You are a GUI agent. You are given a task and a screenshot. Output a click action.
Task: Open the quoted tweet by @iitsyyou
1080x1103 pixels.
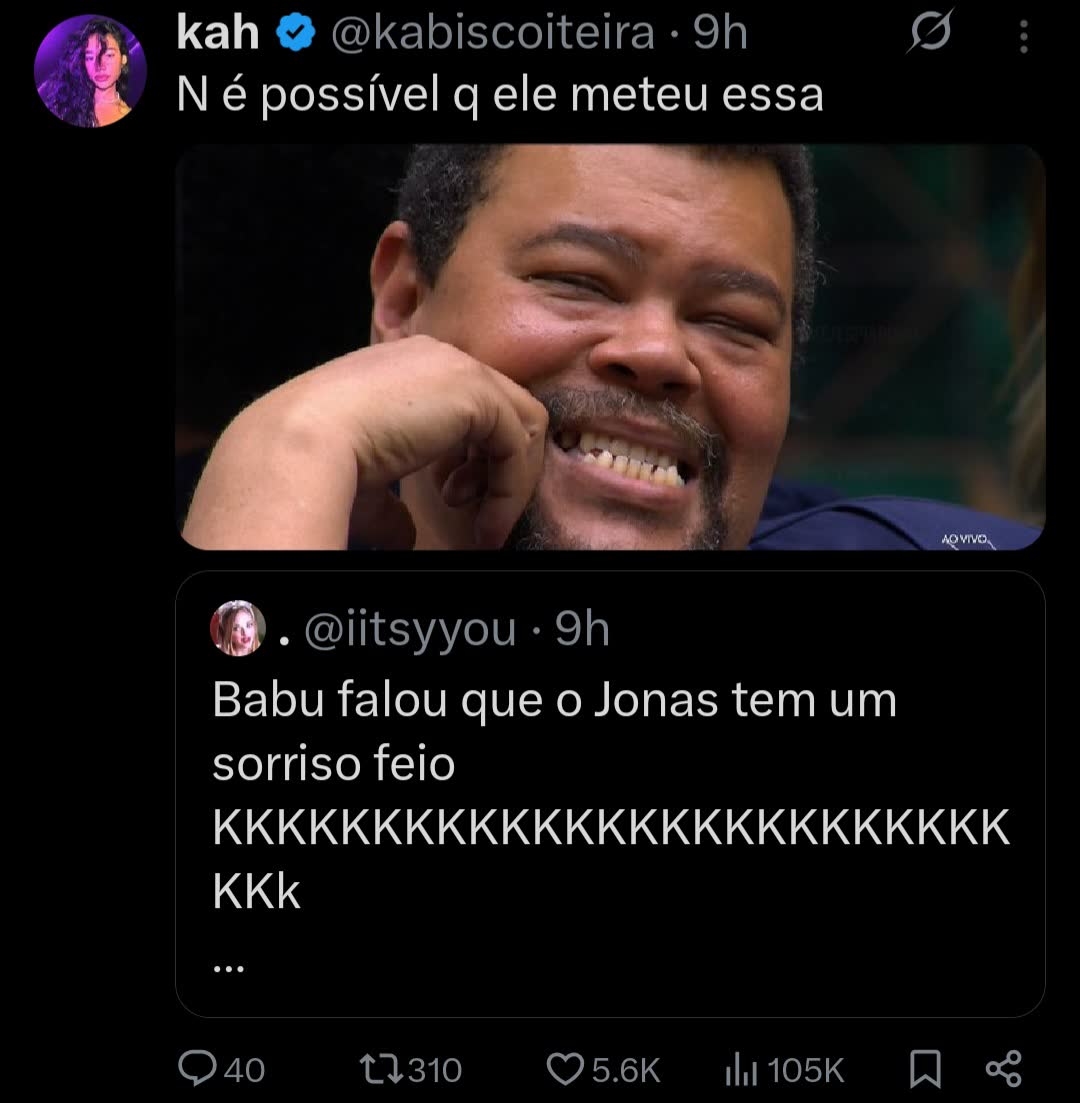610,793
